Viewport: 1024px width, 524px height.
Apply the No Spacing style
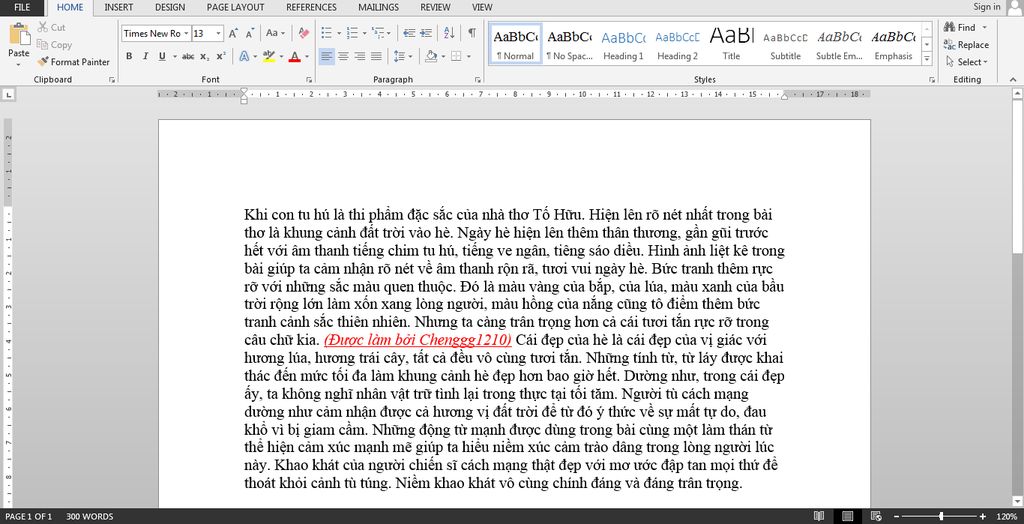point(569,44)
